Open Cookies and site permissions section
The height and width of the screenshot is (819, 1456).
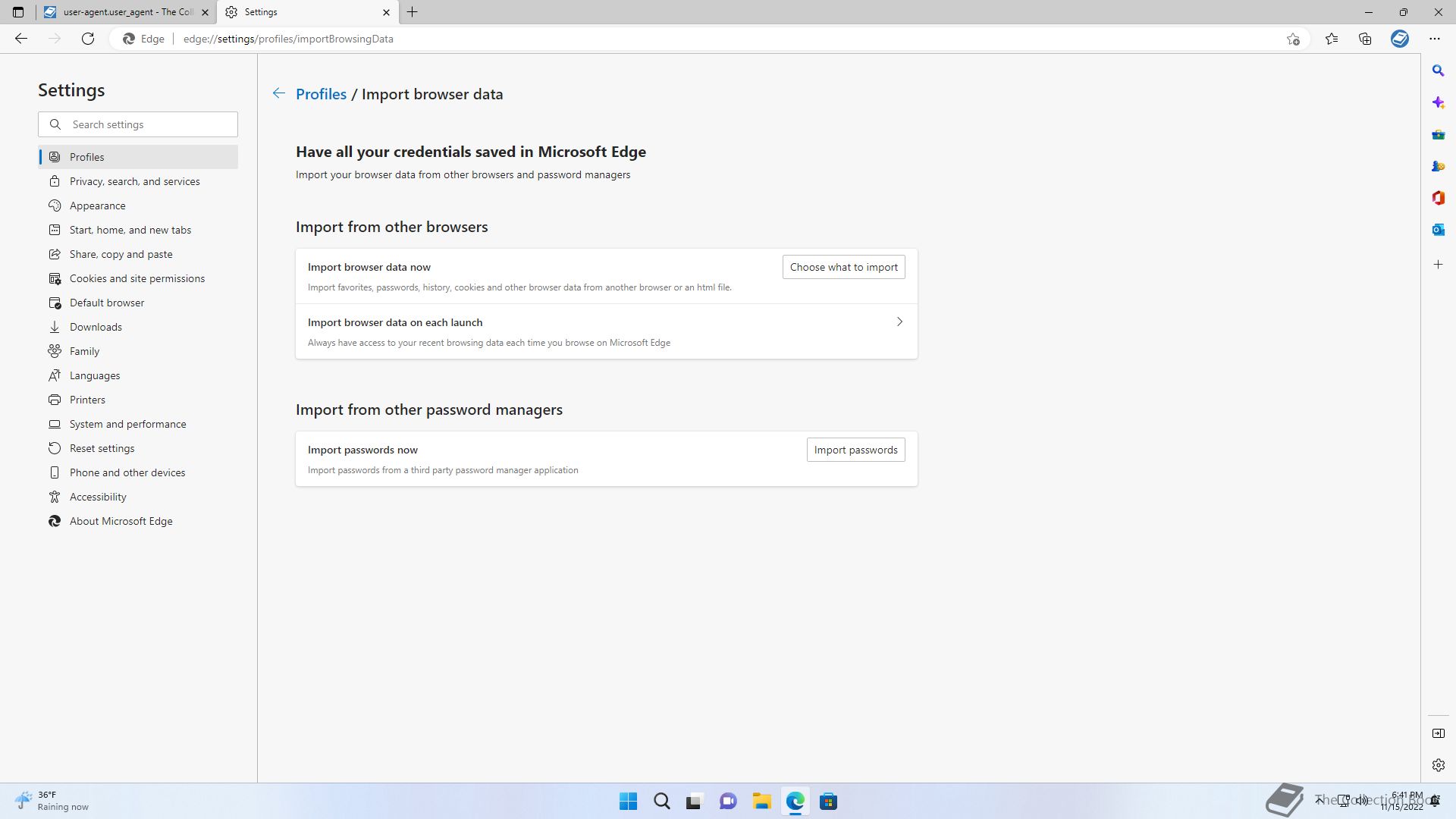(x=137, y=278)
